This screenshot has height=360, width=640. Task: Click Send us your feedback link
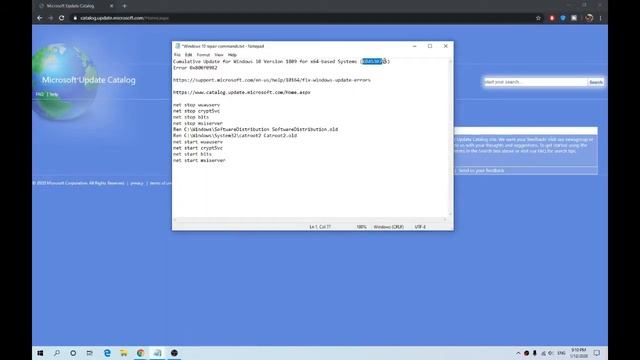[x=481, y=171]
